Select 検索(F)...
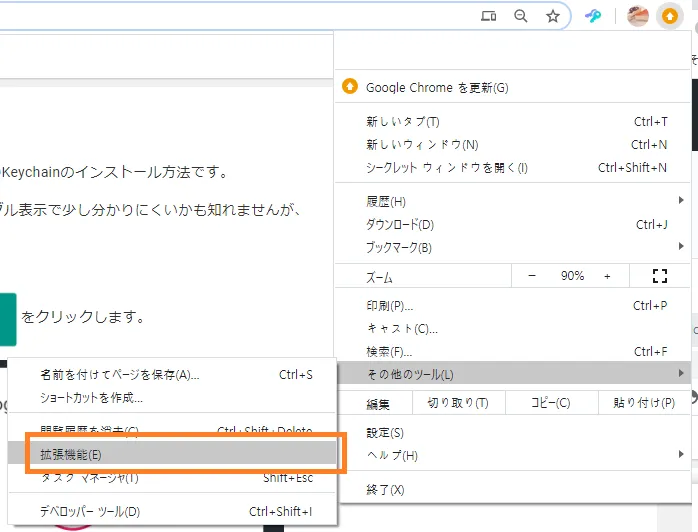 (512, 352)
